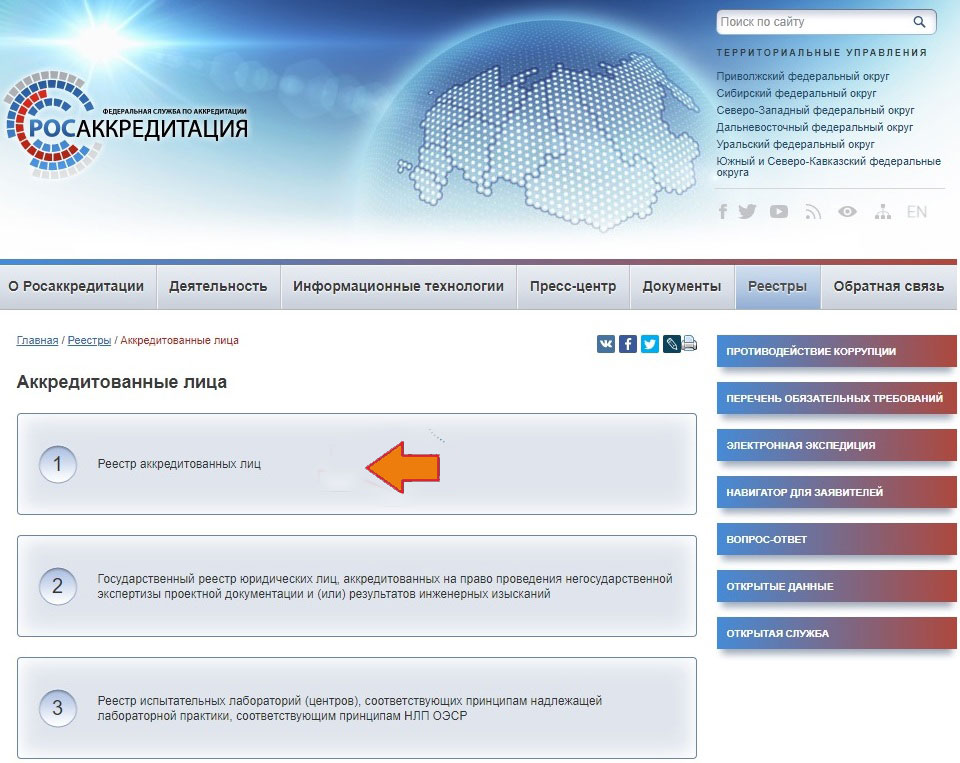Go to Главная breadcrumb link
Image resolution: width=960 pixels, height=763 pixels.
pos(37,340)
